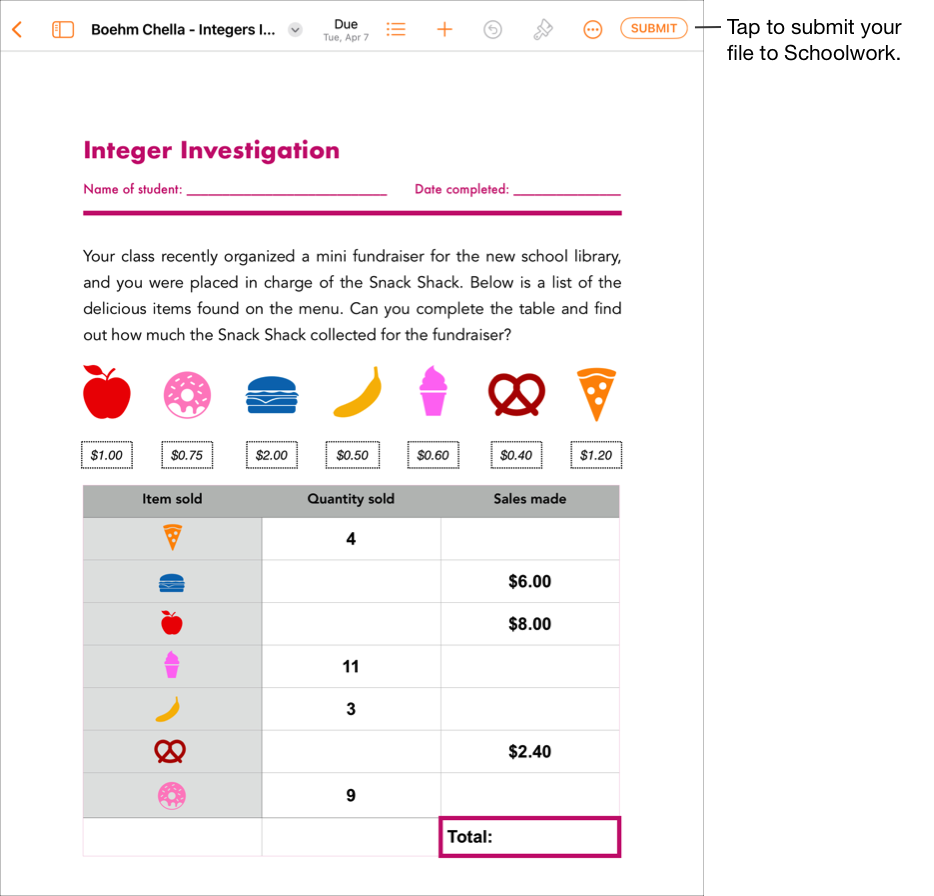Click the Due Tue, Apr 7 control
This screenshot has width=934, height=896.
click(x=346, y=29)
